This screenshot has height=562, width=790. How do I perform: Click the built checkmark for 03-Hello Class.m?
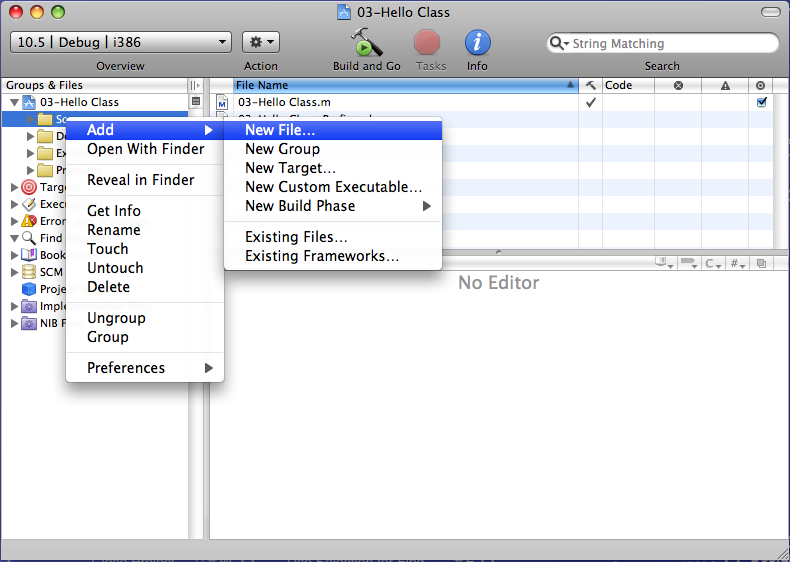[x=591, y=102]
